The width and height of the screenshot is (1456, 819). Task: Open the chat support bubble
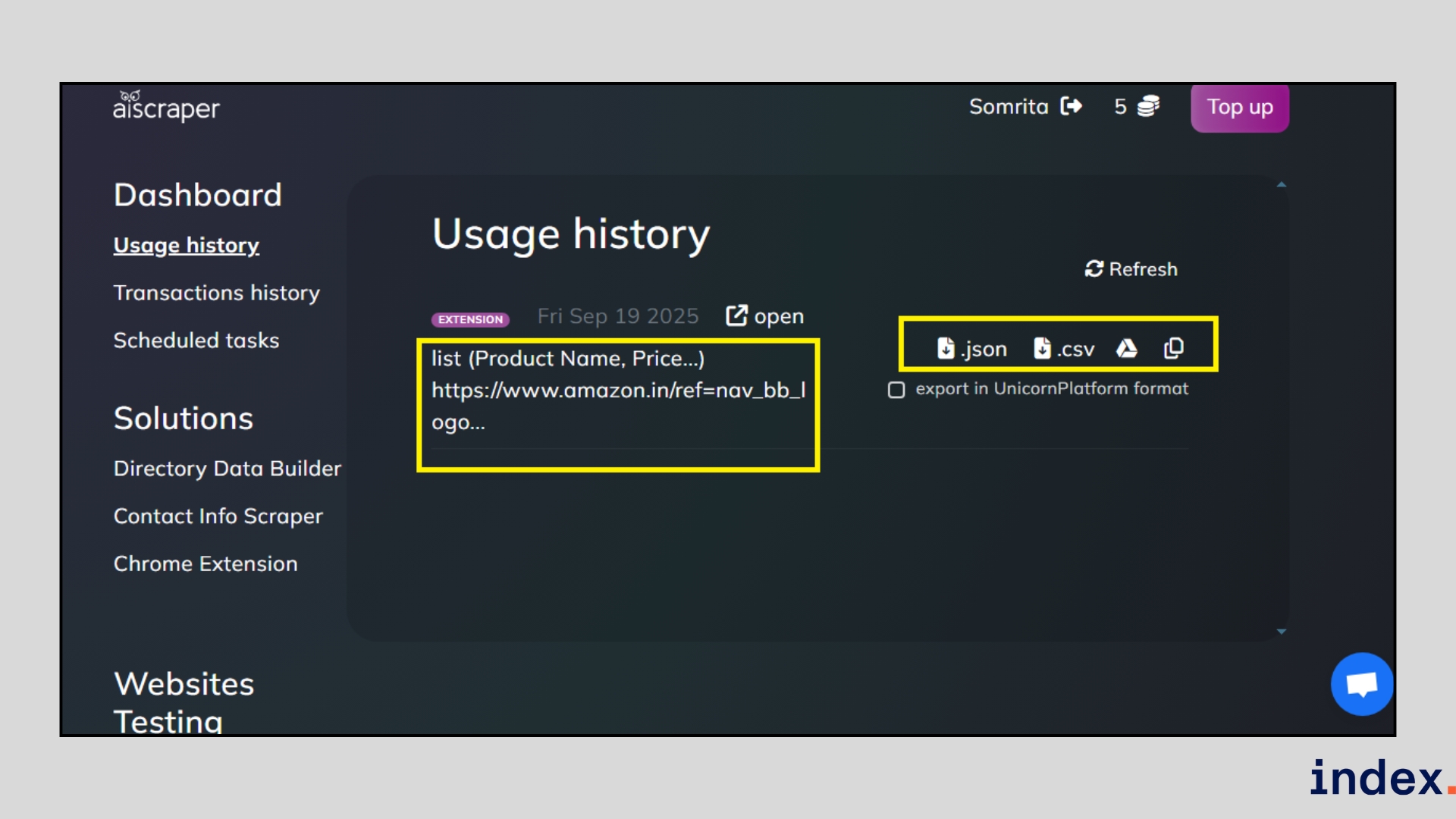click(1362, 684)
